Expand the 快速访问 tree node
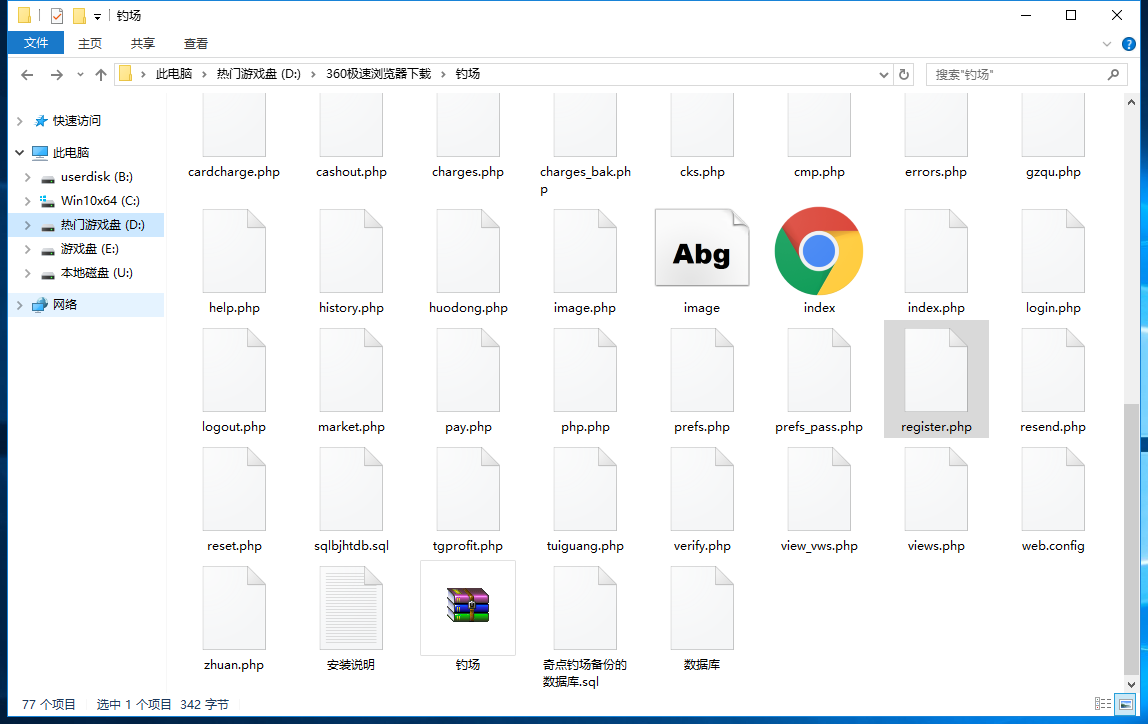Viewport: 1148px width, 724px height. point(19,121)
